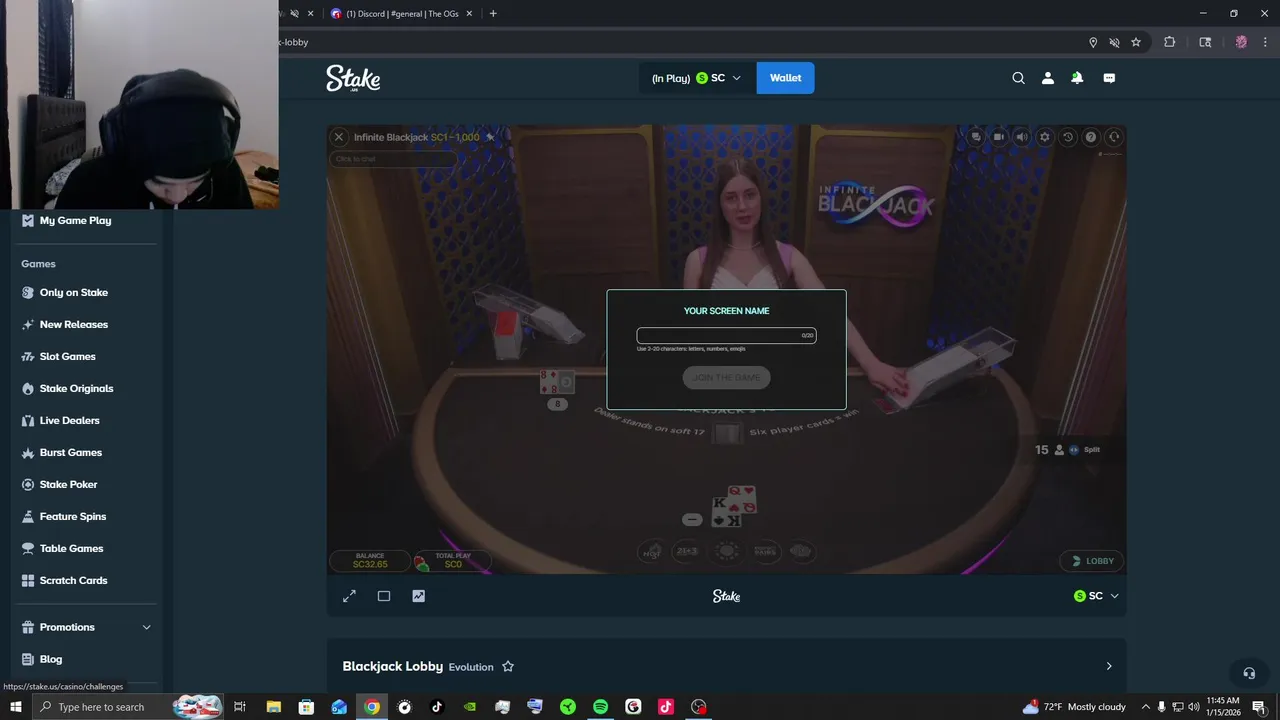Viewport: 1280px width, 720px height.
Task: Mute the game sound speaker icon
Action: 1022,137
